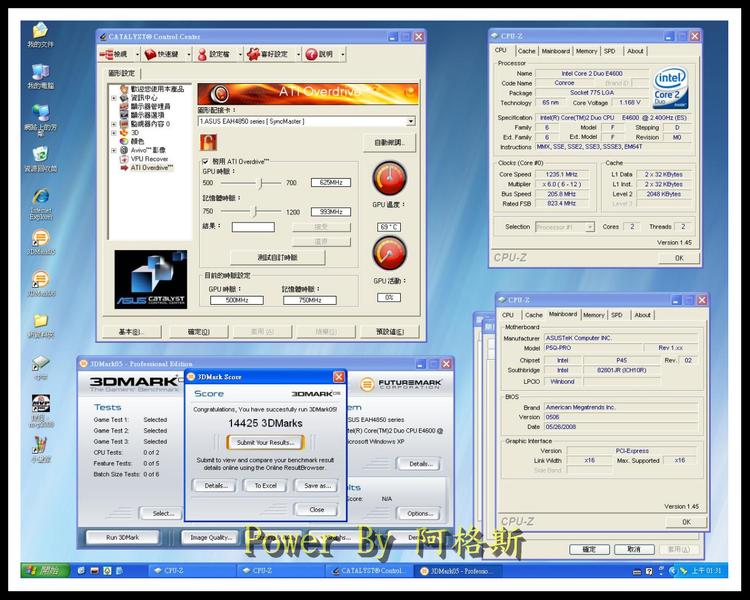
Task: Click the 喜好設定 preferences toolbar icon
Action: point(253,55)
